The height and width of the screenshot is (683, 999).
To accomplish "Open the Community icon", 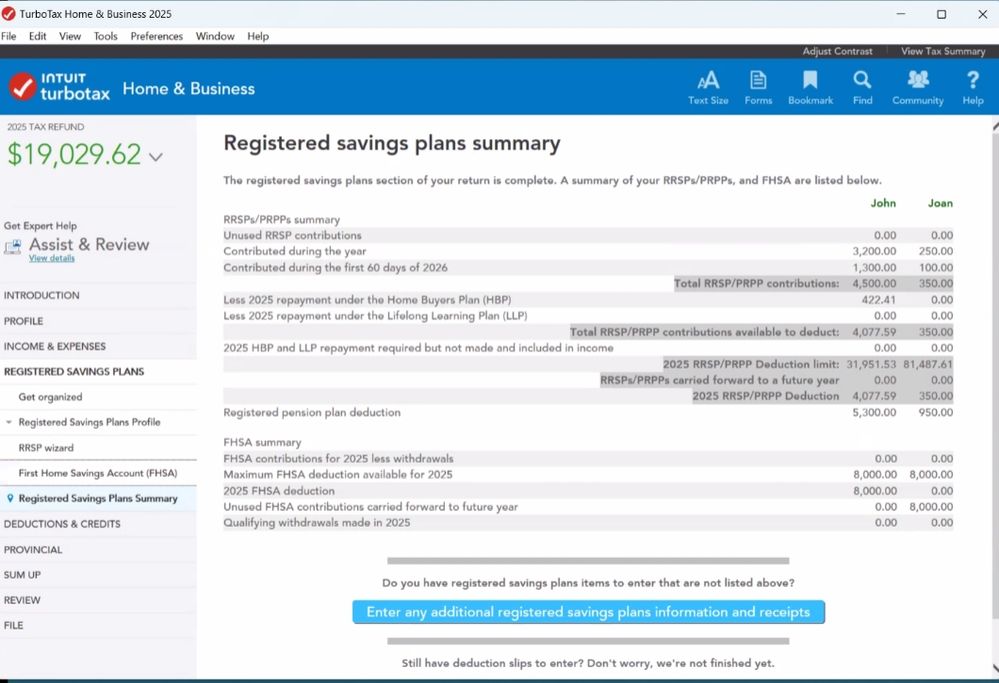I will coord(917,86).
